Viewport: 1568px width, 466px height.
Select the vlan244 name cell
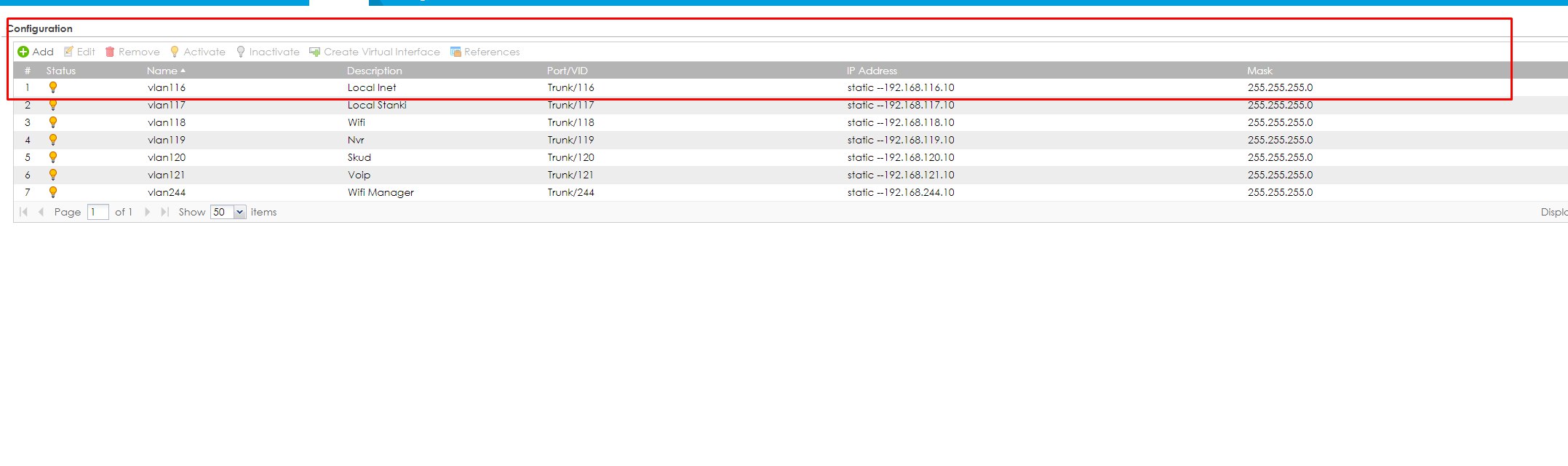(167, 192)
